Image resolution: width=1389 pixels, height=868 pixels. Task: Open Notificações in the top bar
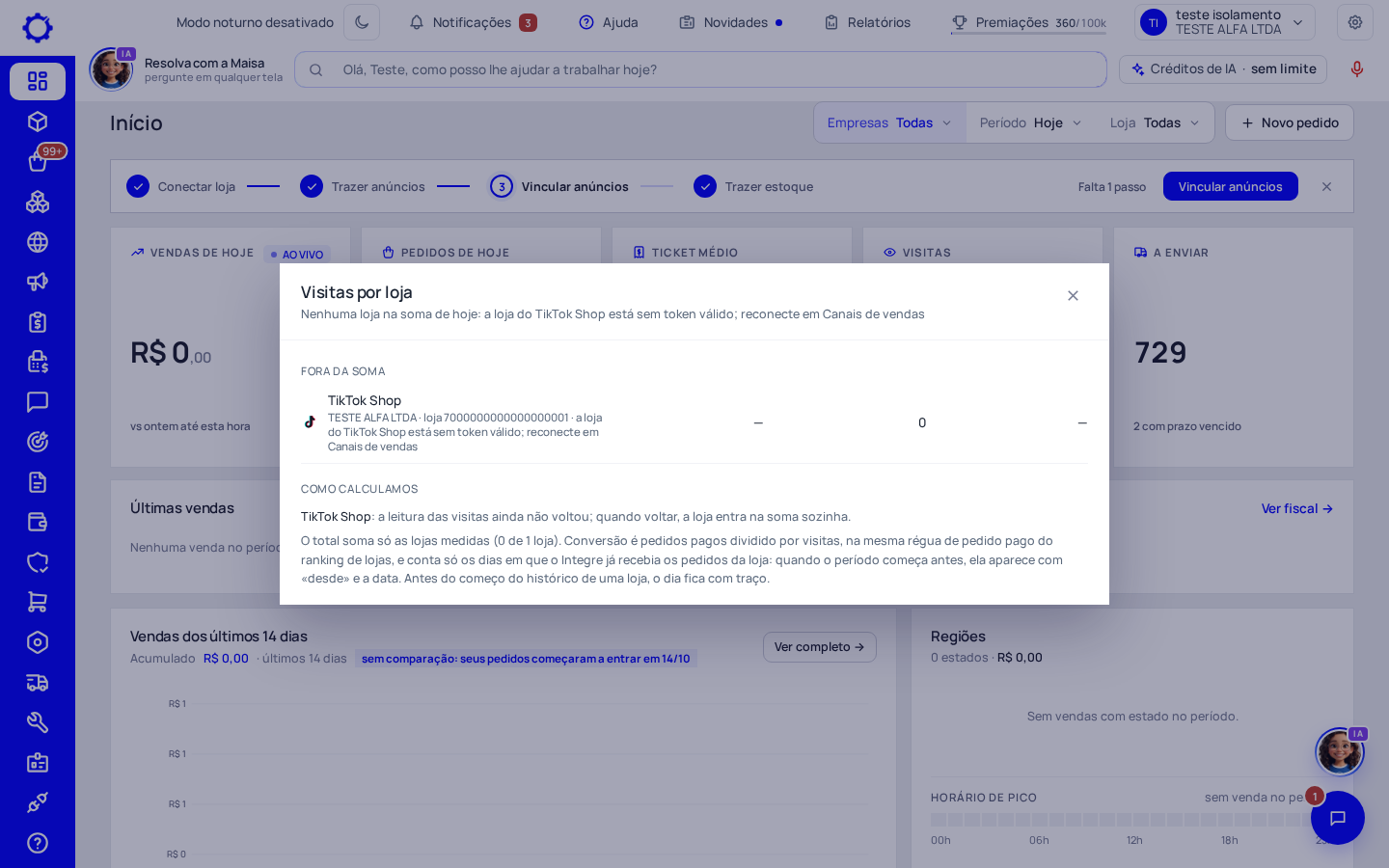[473, 22]
